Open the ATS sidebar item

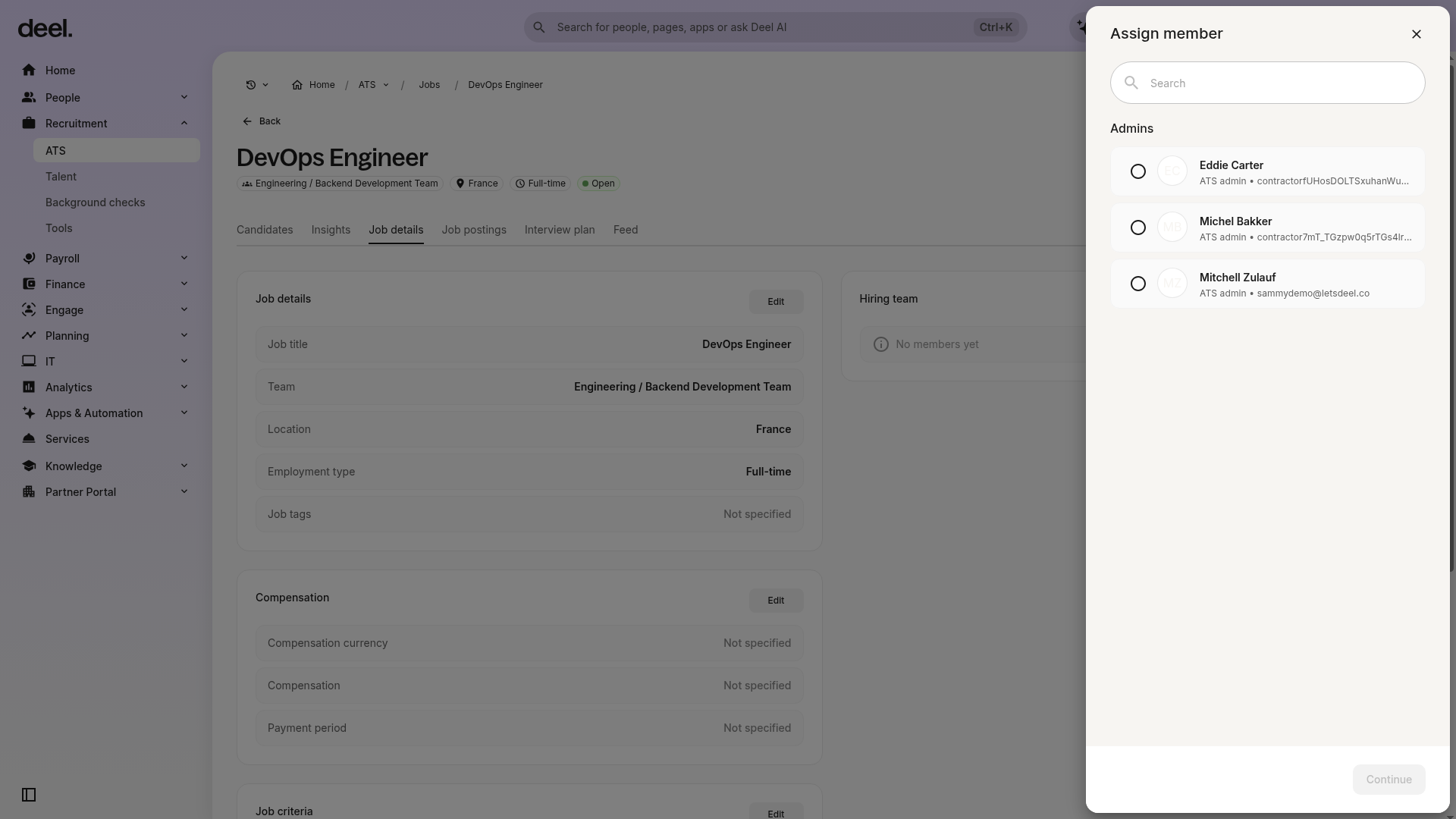[117, 150]
